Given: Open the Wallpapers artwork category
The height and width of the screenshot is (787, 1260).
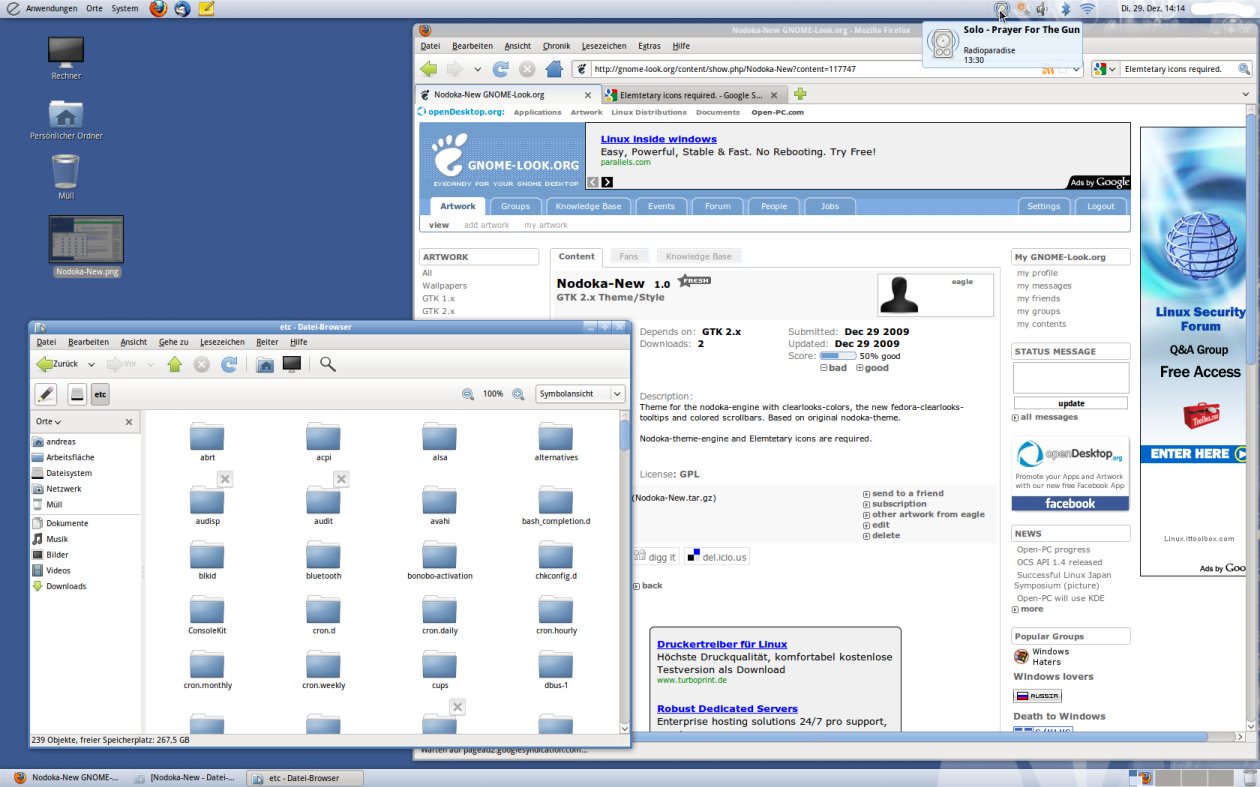Looking at the screenshot, I should tap(444, 285).
